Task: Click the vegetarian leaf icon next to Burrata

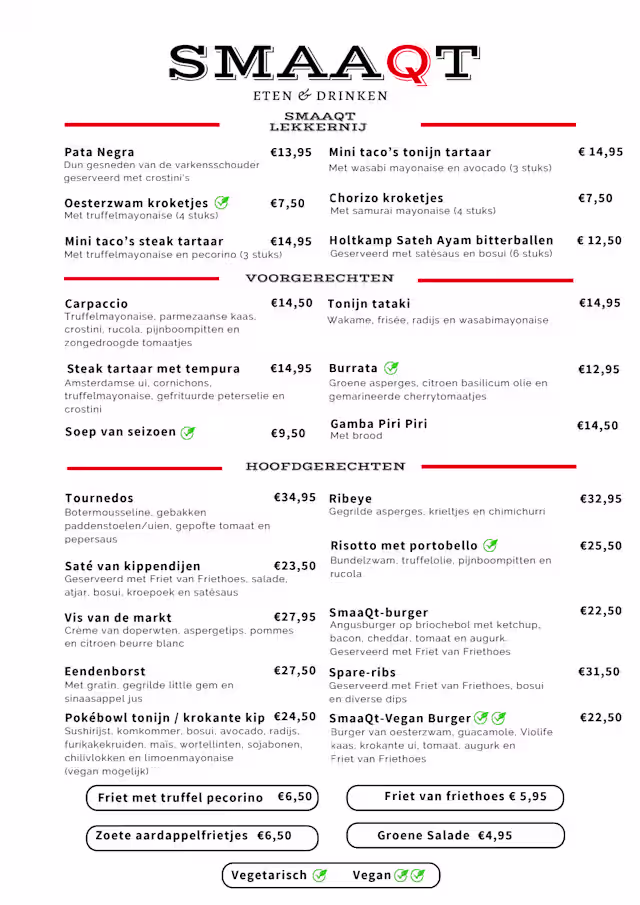Action: (391, 368)
